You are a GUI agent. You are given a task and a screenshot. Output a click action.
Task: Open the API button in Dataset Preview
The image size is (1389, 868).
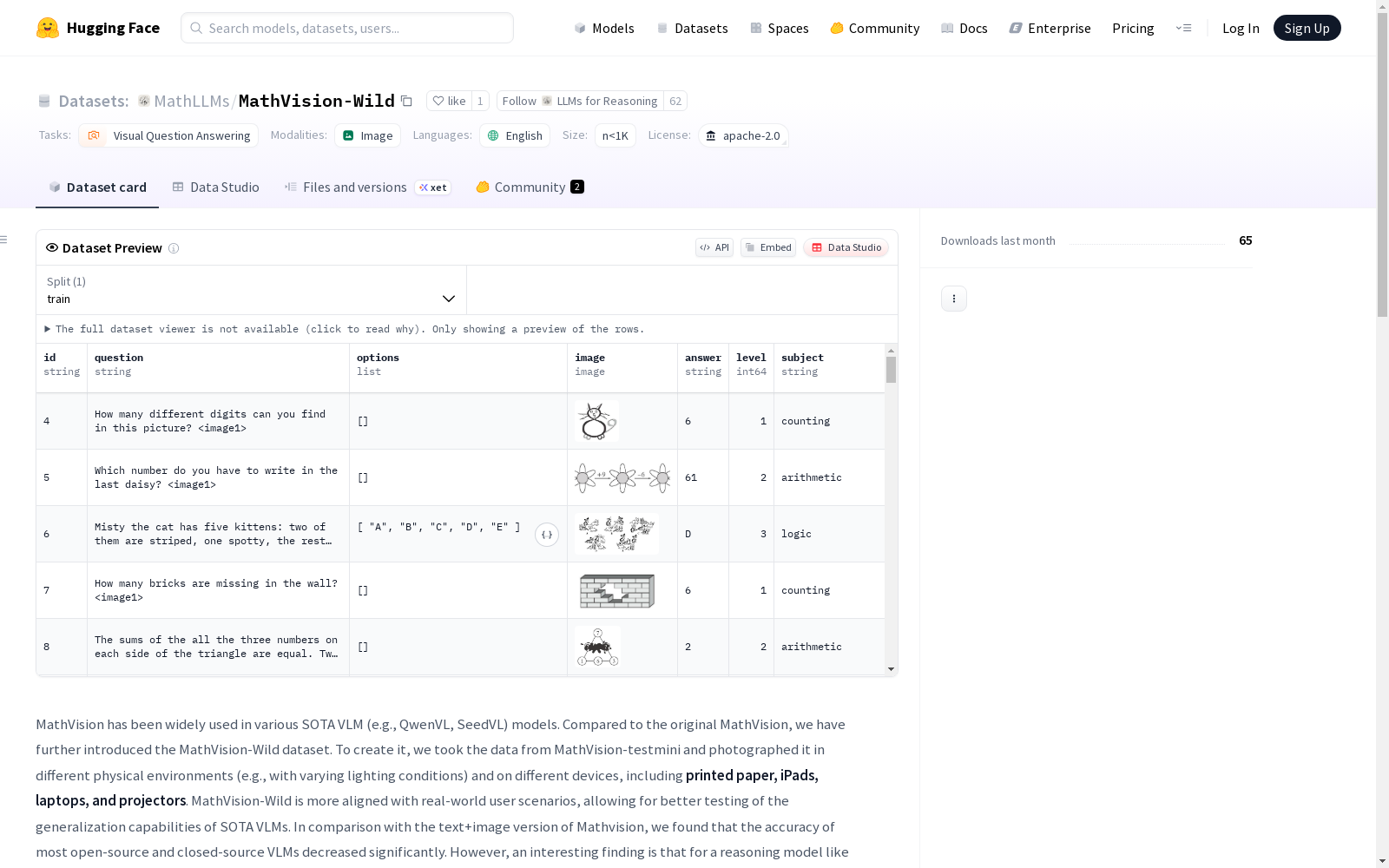click(714, 247)
